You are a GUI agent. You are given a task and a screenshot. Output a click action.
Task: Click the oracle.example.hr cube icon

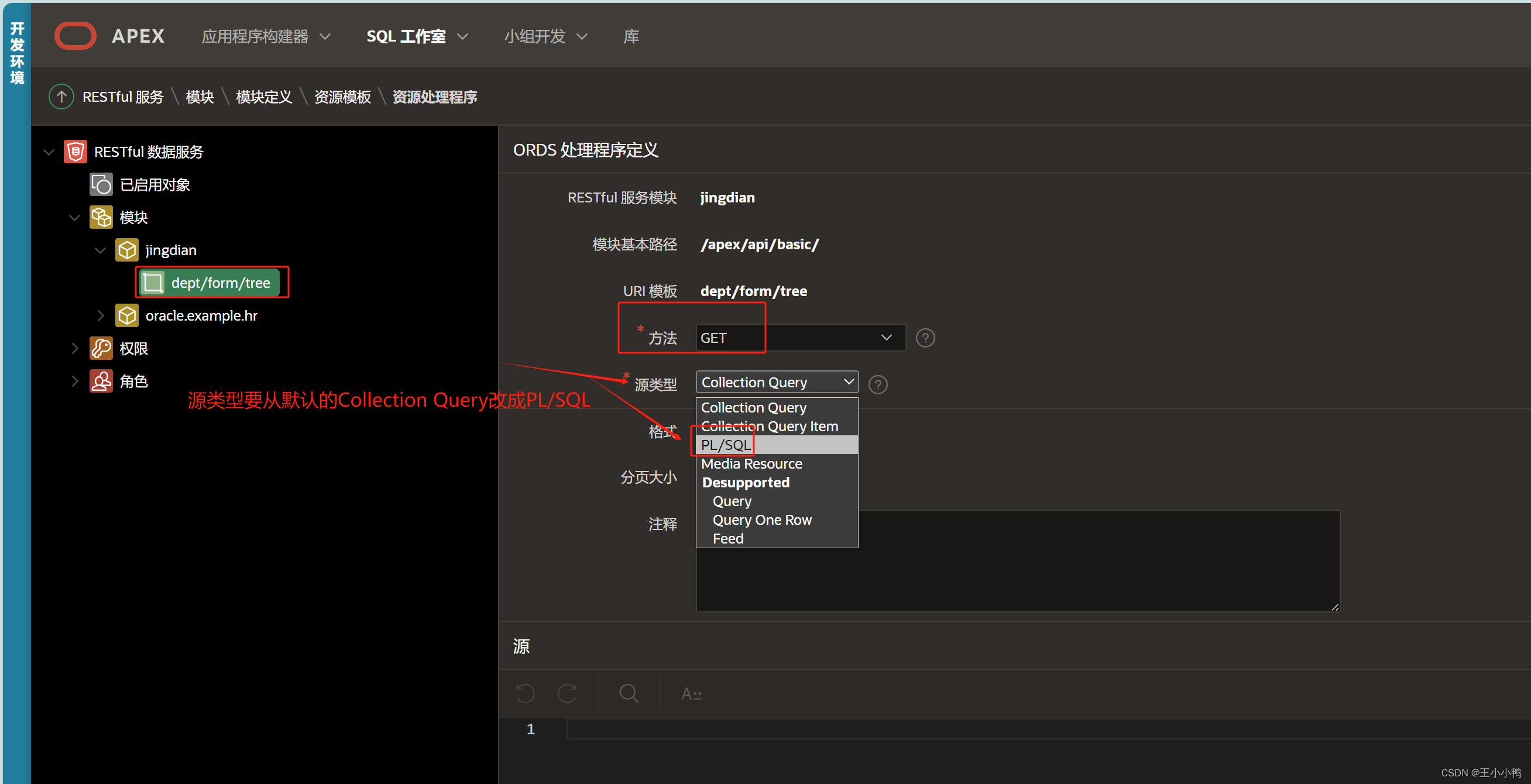126,315
